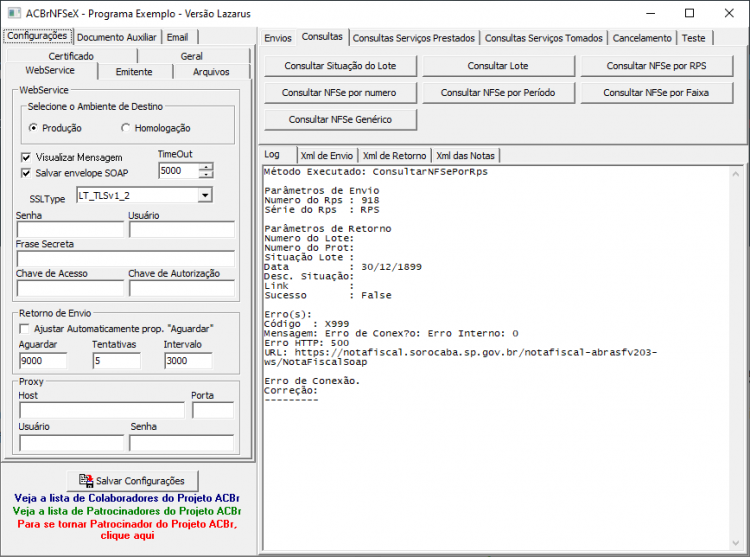Focus the Proxy Senha field
This screenshot has width=750, height=557.
tap(182, 443)
